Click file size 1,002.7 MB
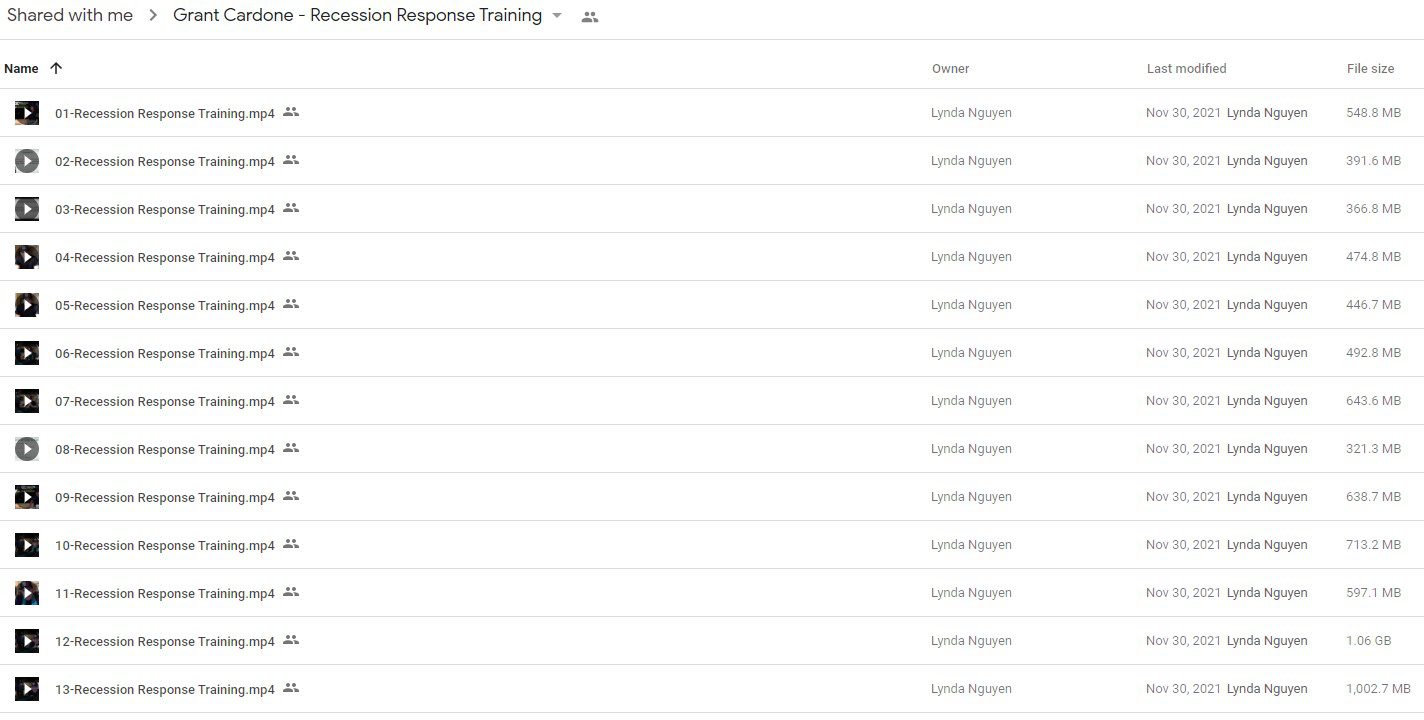The width and height of the screenshot is (1424, 720). [x=1378, y=689]
